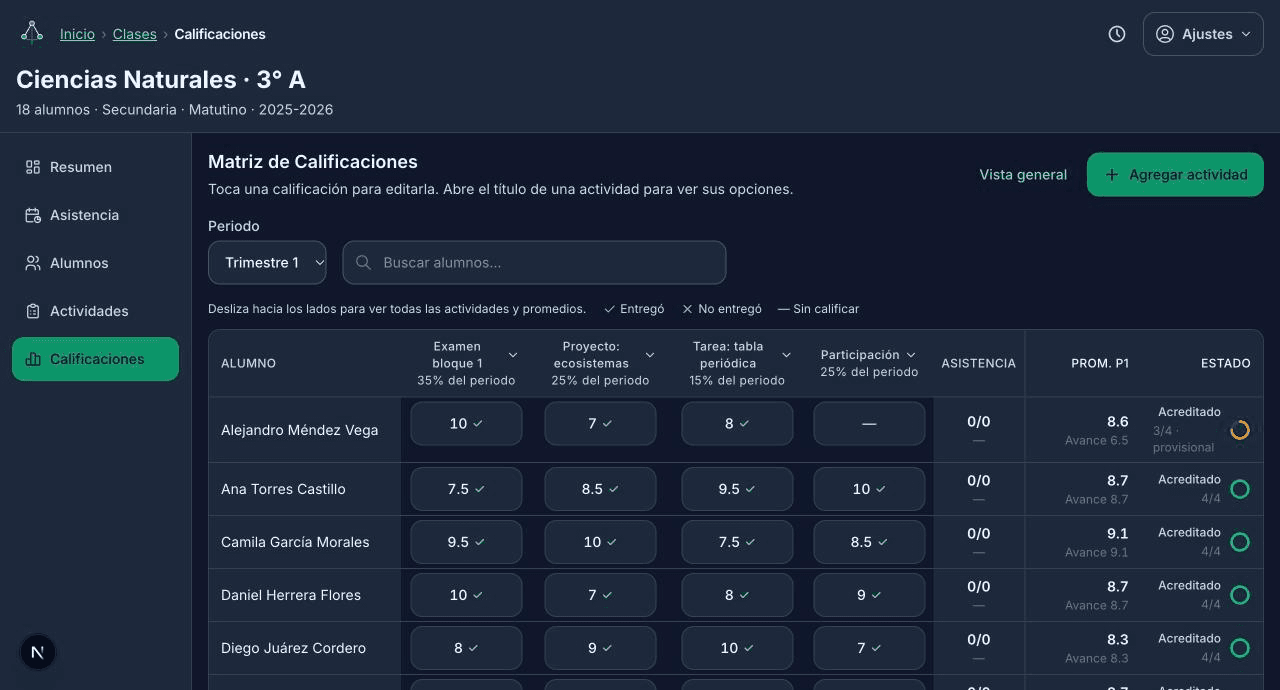Open the history clock icon

tap(1117, 34)
